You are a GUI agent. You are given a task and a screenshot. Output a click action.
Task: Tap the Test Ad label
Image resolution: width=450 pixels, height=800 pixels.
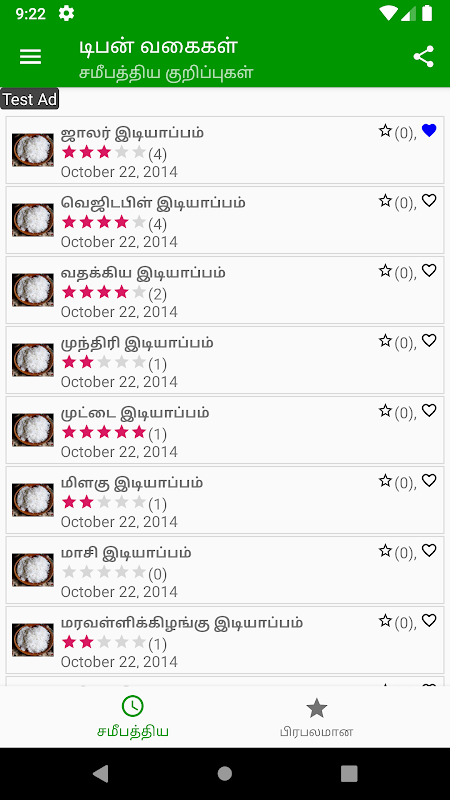click(x=30, y=99)
